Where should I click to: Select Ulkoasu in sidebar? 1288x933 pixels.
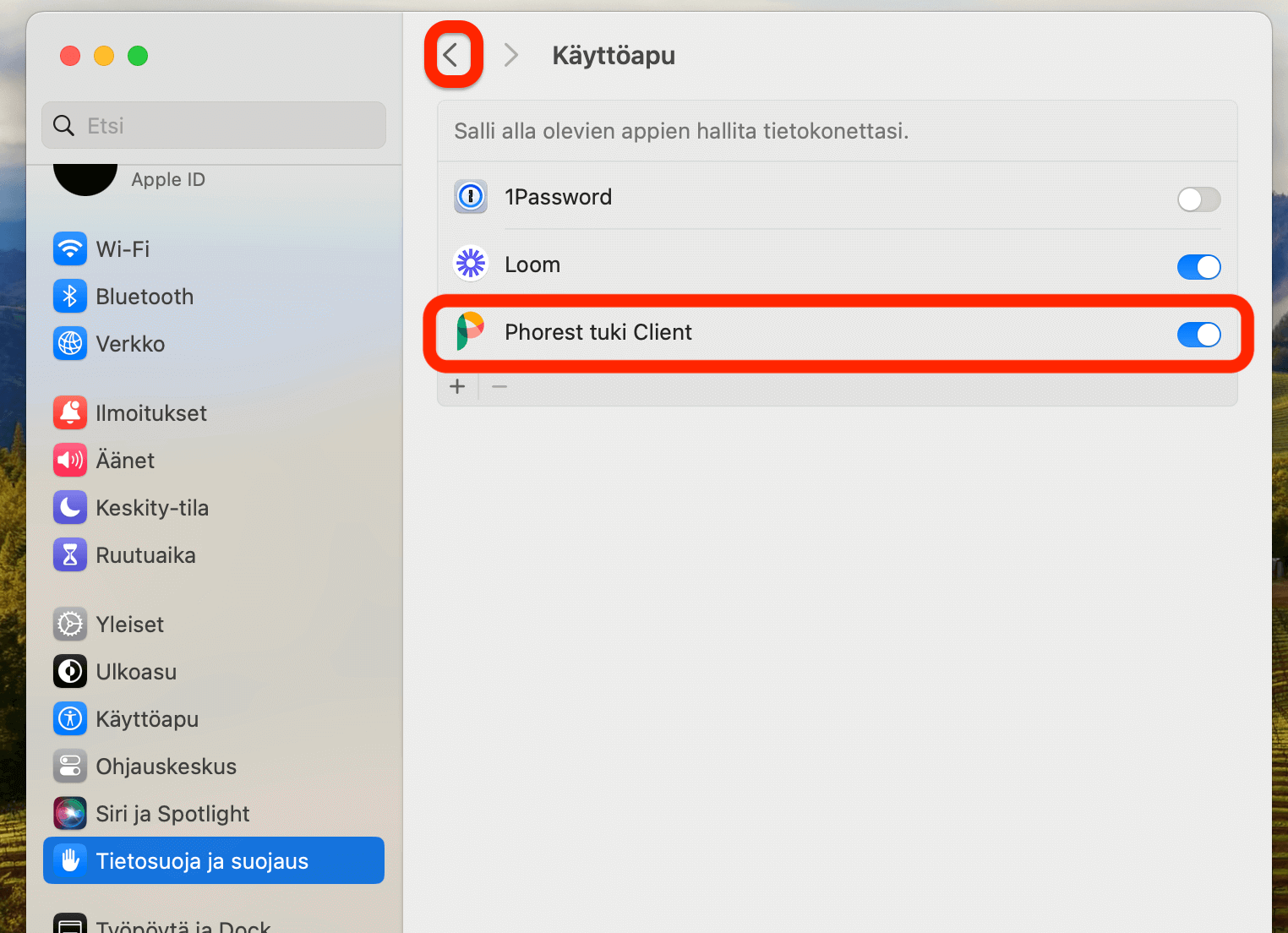tap(136, 672)
